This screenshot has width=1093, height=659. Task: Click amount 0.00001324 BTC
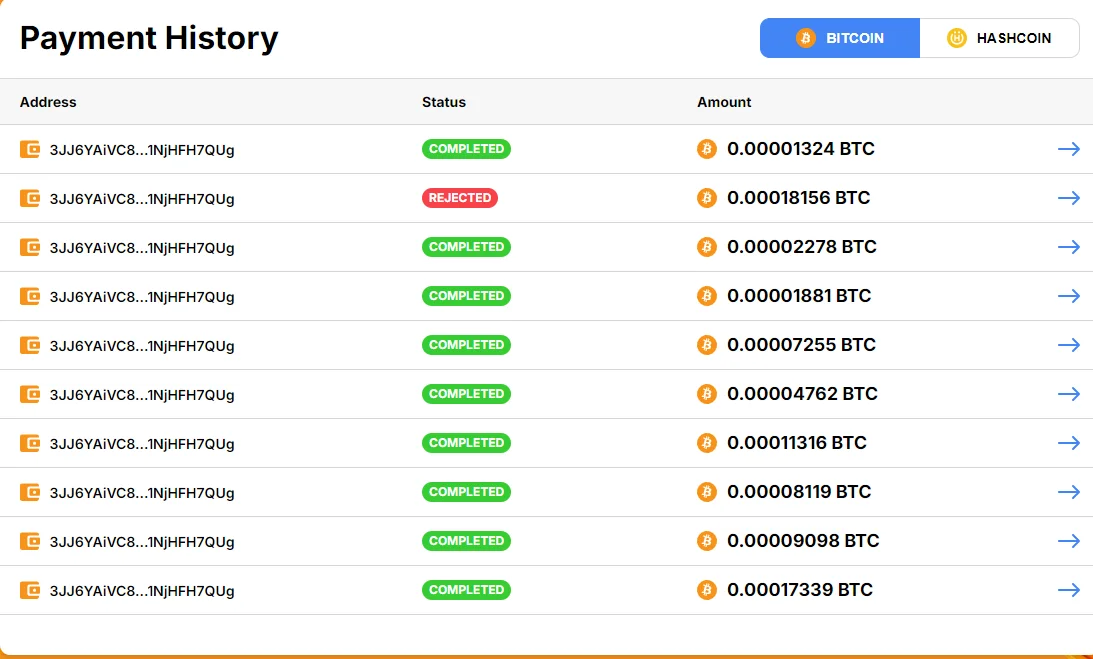(x=801, y=149)
